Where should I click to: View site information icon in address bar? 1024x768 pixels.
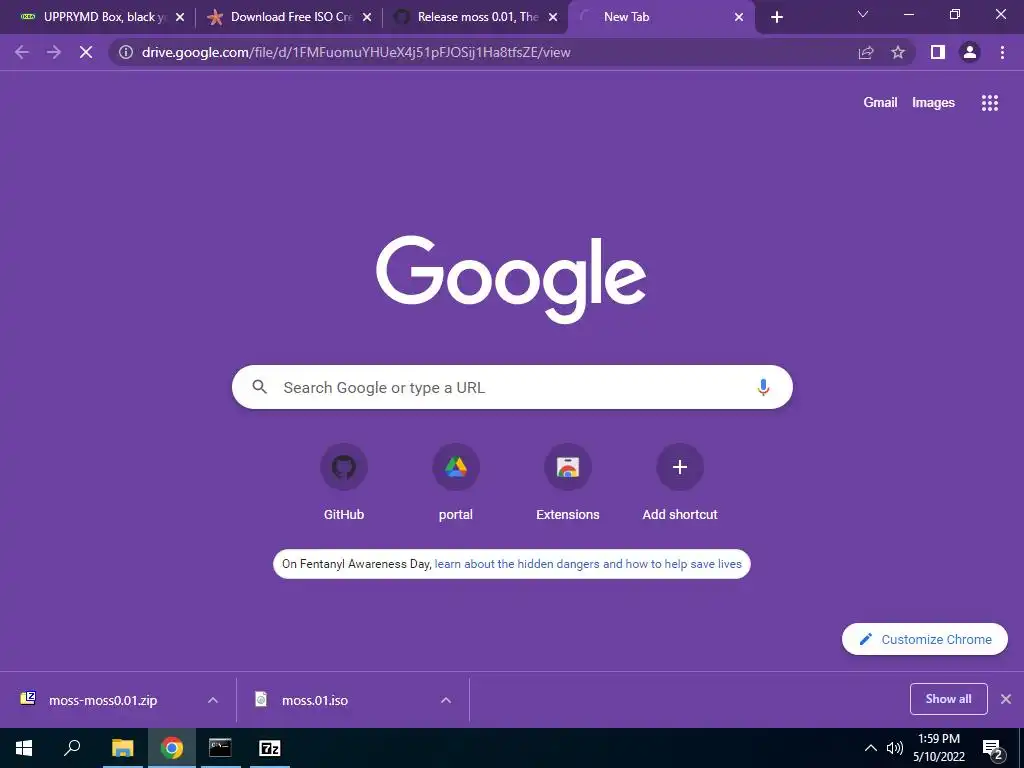click(x=126, y=52)
